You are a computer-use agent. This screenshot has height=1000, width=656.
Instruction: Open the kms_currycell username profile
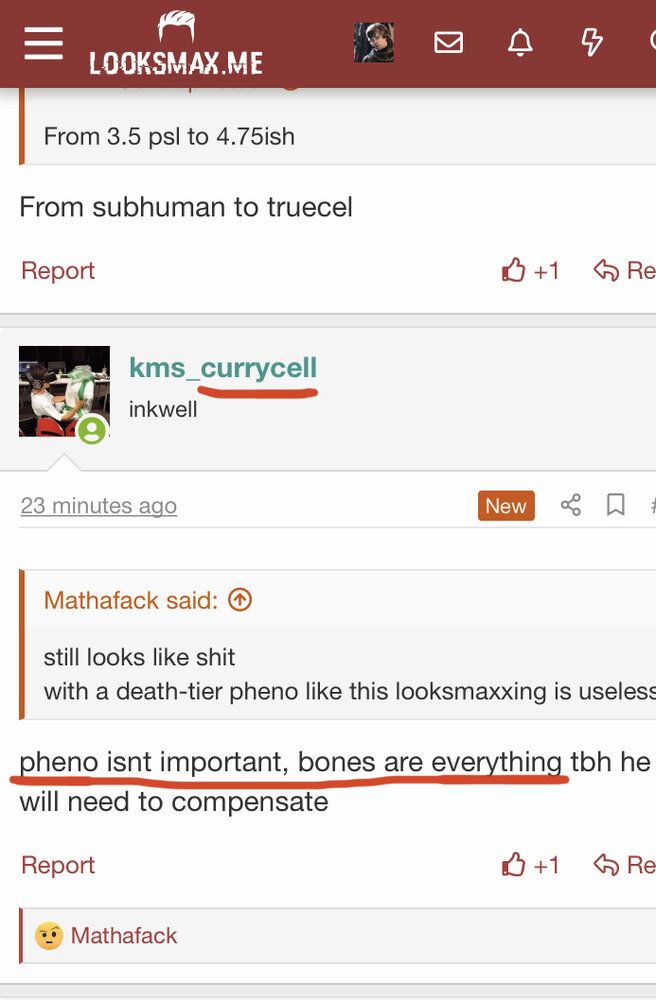coord(223,368)
